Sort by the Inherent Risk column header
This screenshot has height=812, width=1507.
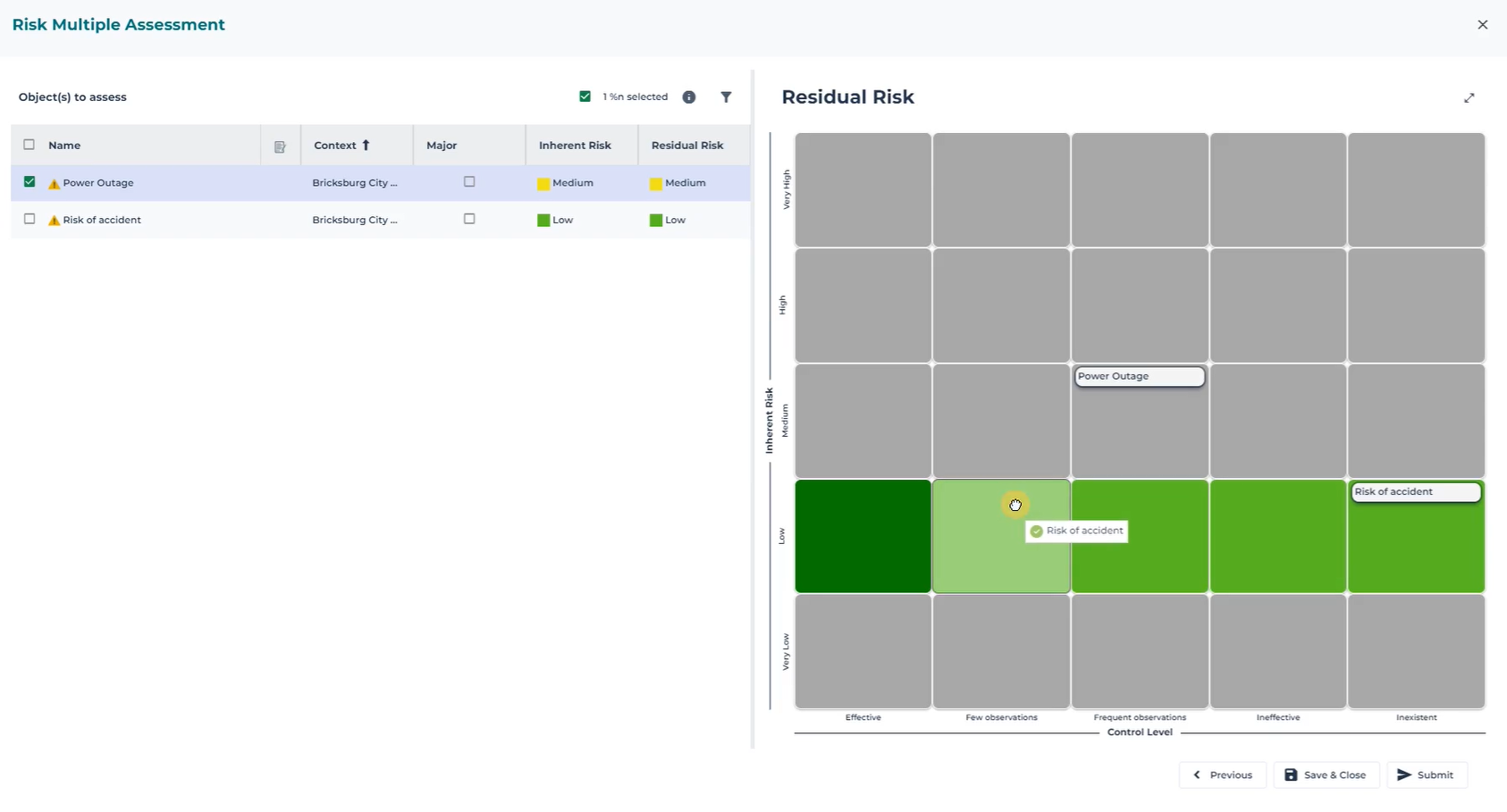pos(575,146)
